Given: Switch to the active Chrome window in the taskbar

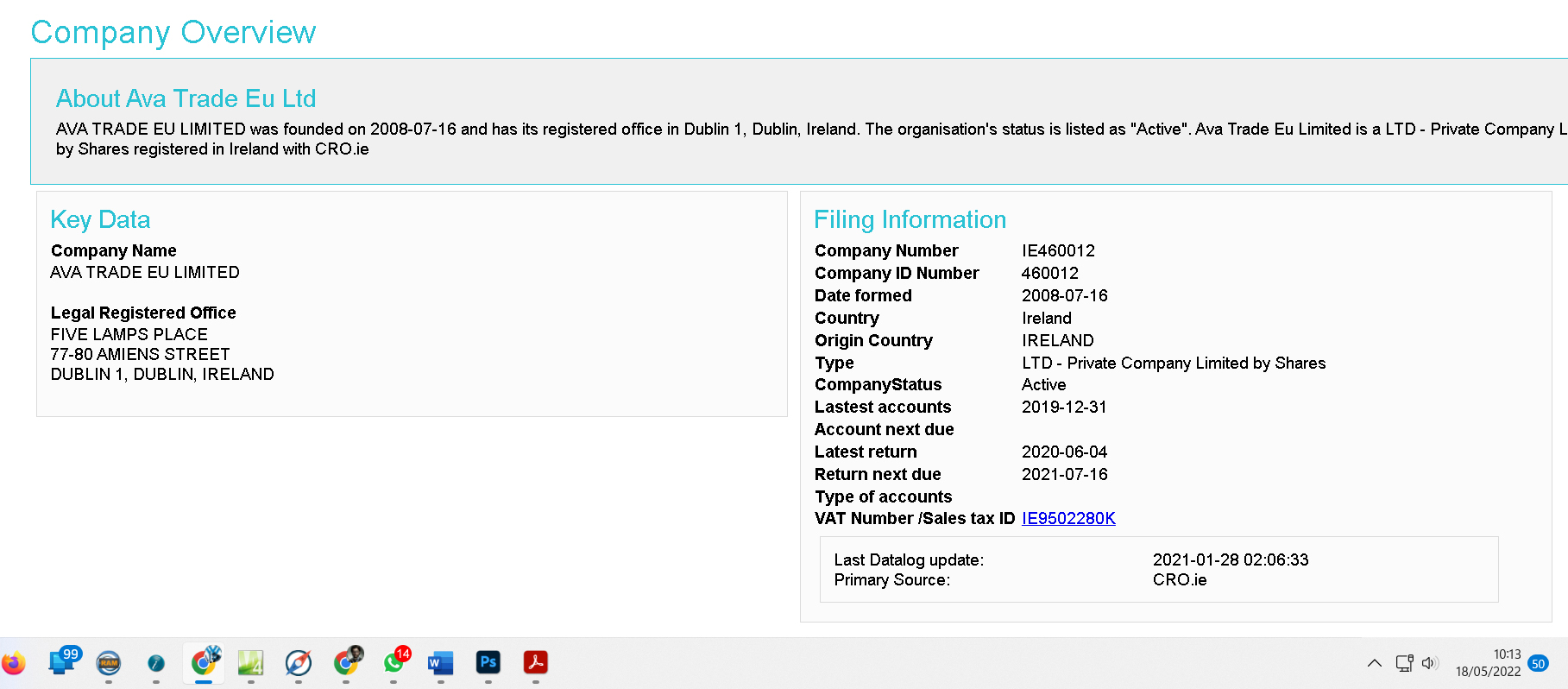Looking at the screenshot, I should [204, 662].
